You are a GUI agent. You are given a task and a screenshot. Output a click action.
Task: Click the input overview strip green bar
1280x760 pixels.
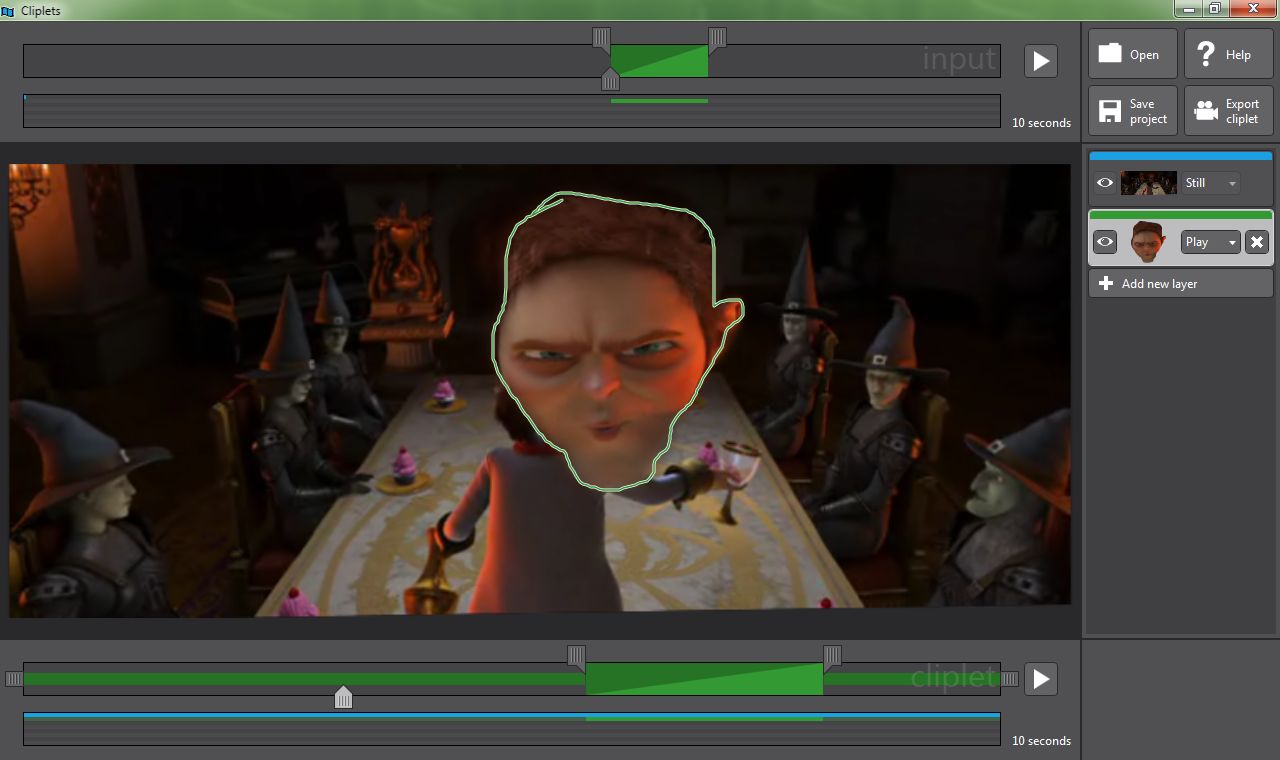click(659, 101)
